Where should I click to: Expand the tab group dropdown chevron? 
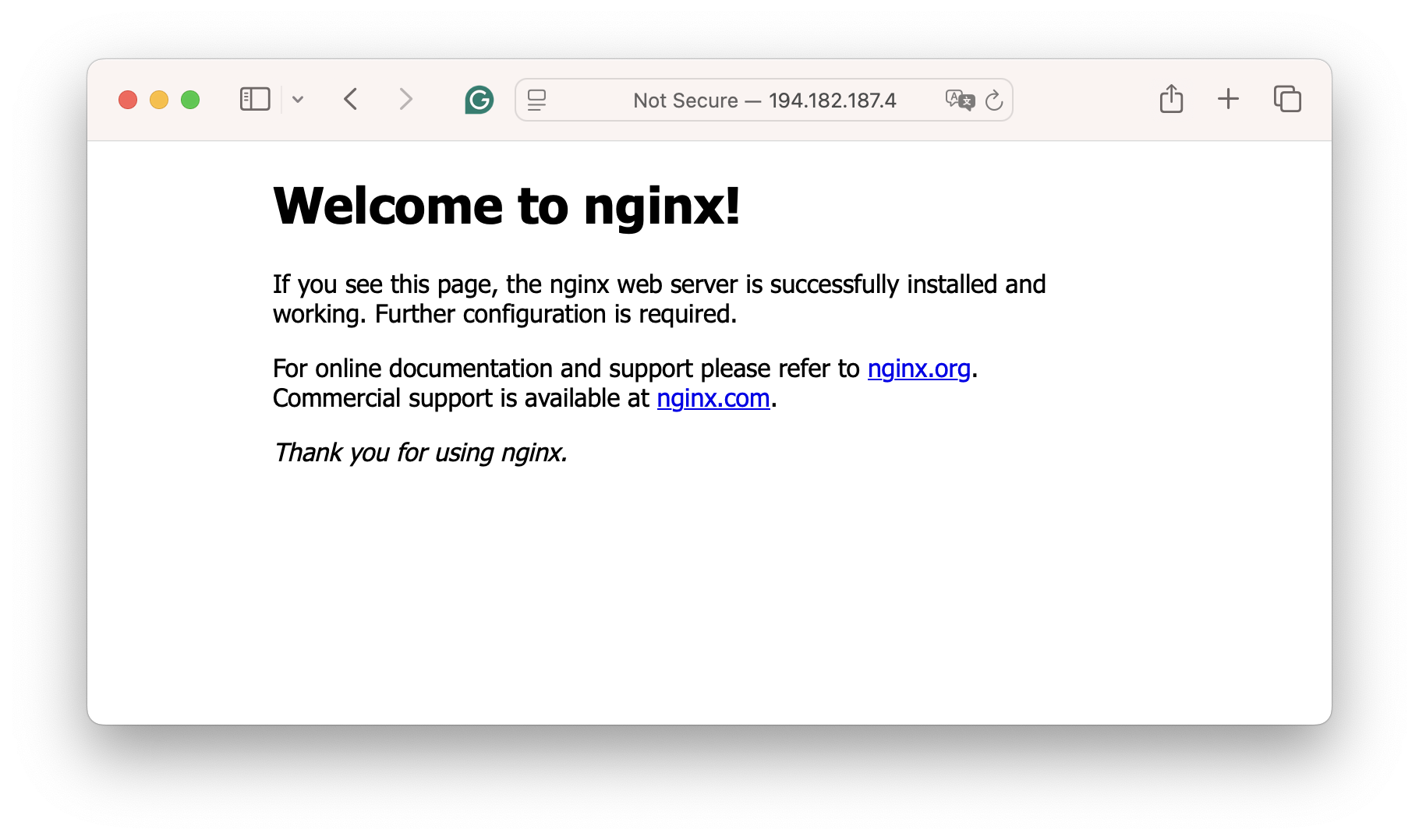(298, 100)
